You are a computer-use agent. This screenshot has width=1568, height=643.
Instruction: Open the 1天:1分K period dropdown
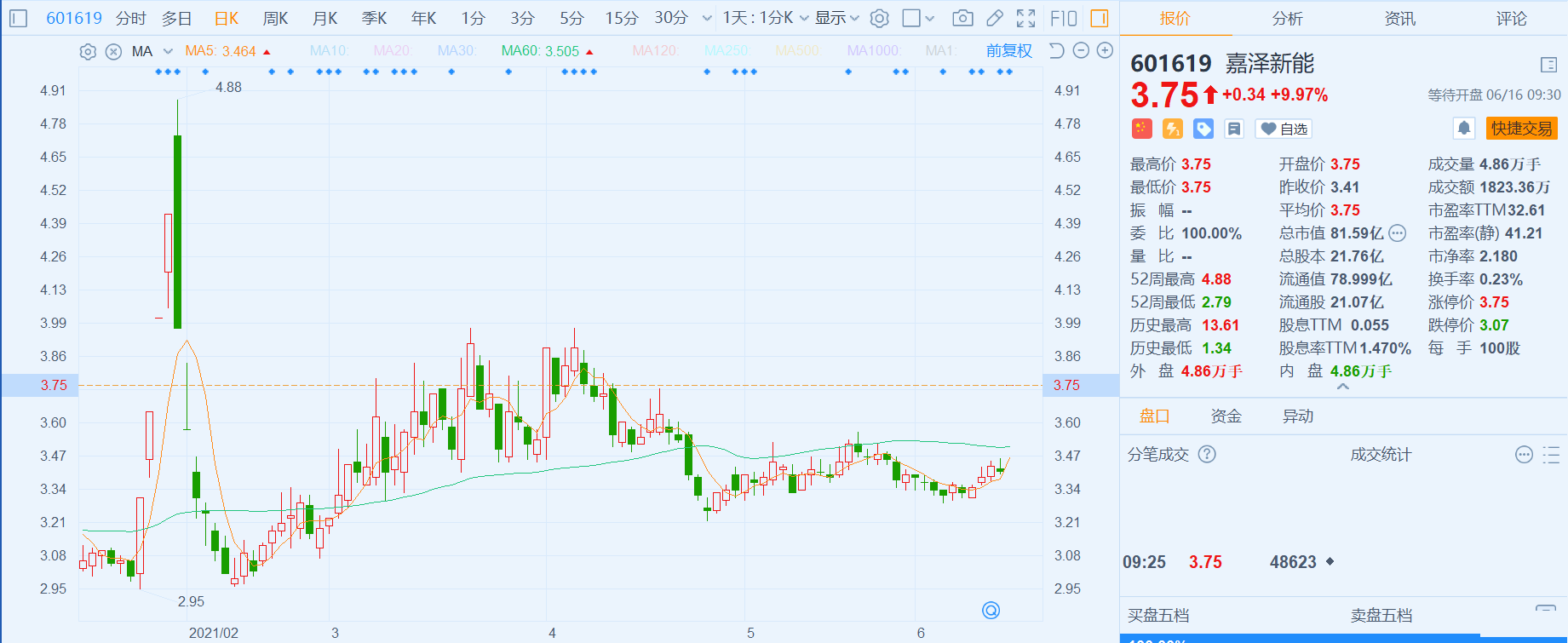[765, 18]
